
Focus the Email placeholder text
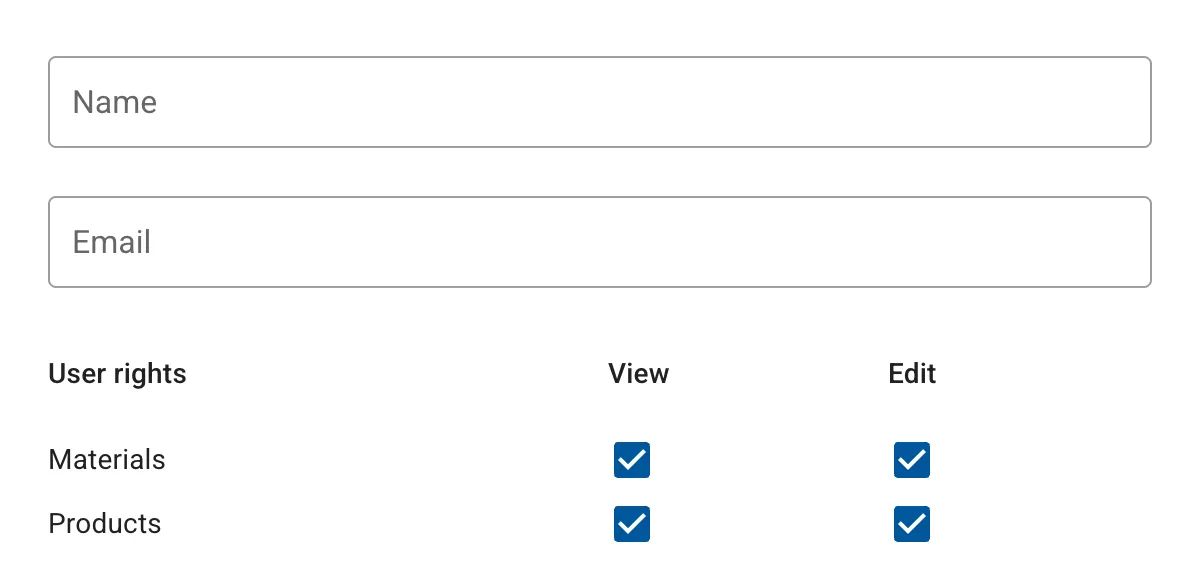[112, 242]
